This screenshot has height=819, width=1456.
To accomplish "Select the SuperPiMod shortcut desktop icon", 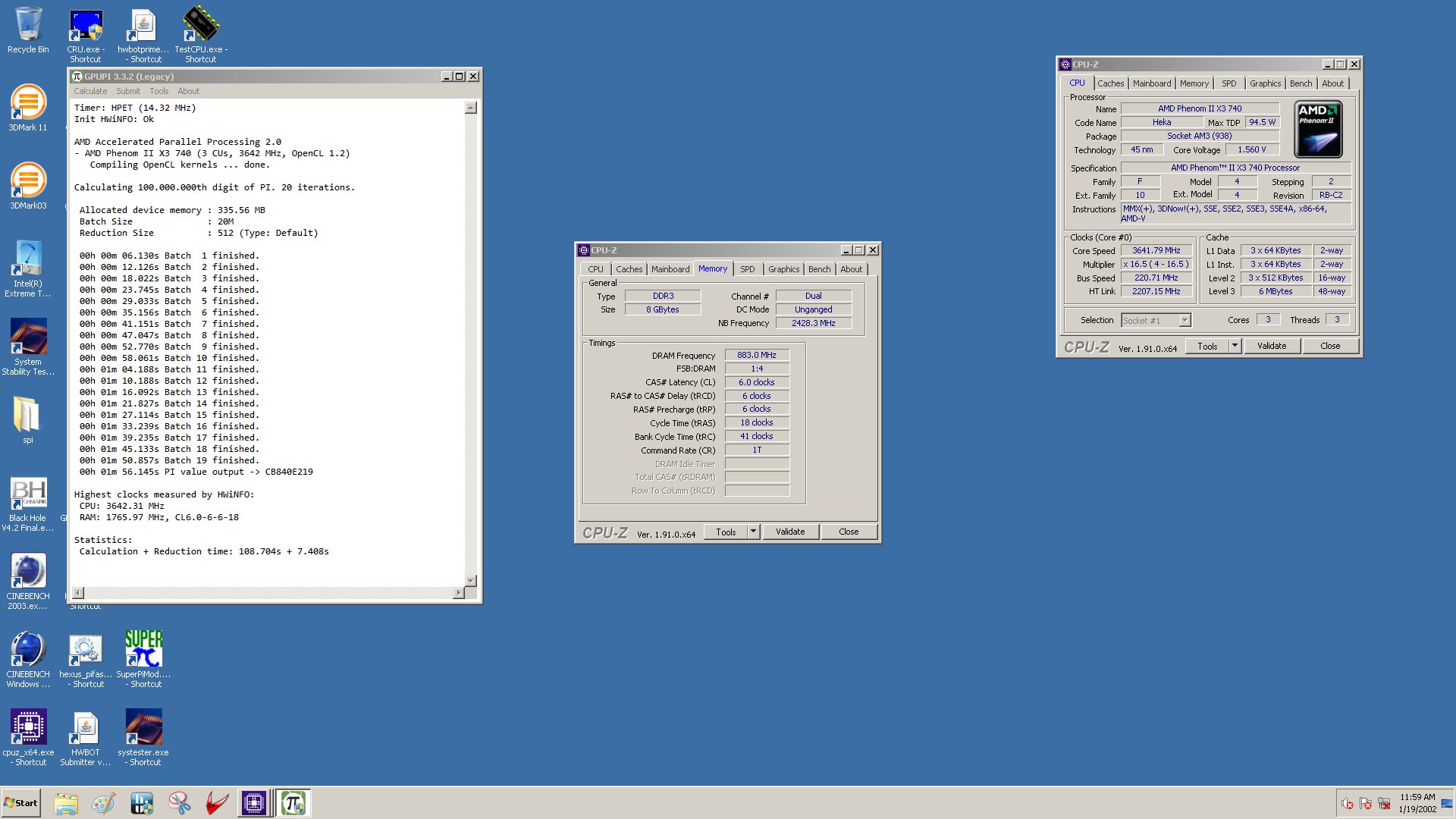I will 143,660.
